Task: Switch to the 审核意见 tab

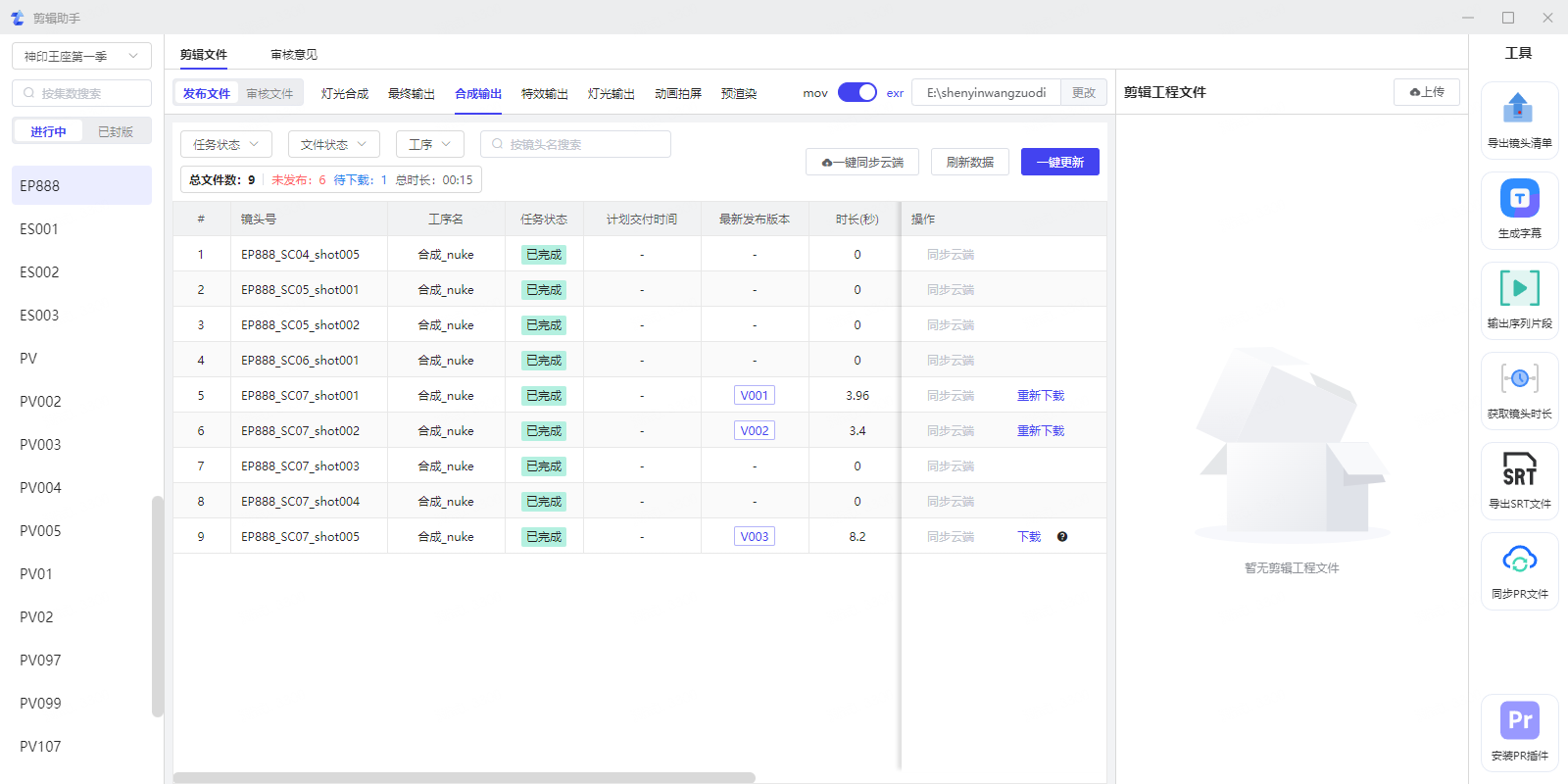Action: [x=294, y=55]
